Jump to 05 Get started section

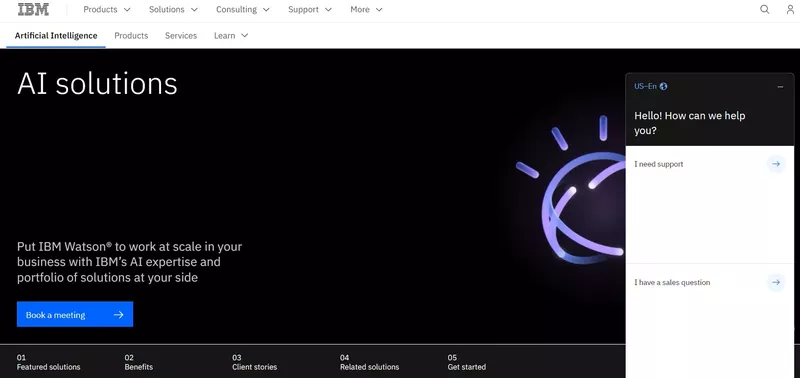point(467,362)
